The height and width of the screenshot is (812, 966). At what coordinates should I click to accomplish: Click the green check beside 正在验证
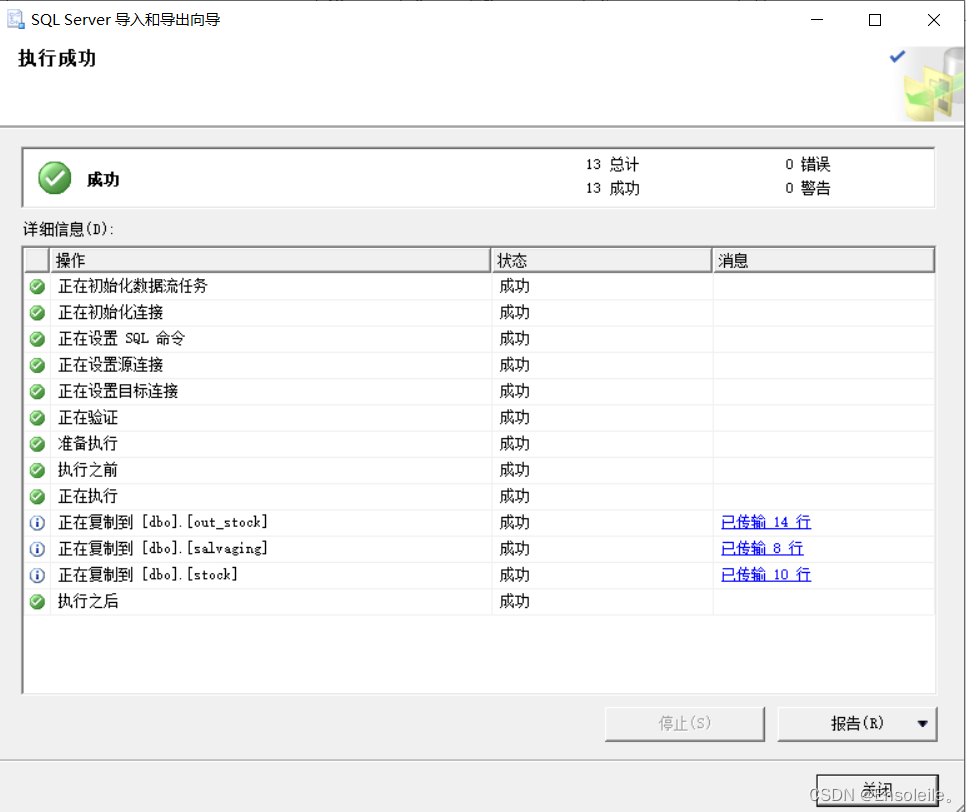coord(37,417)
